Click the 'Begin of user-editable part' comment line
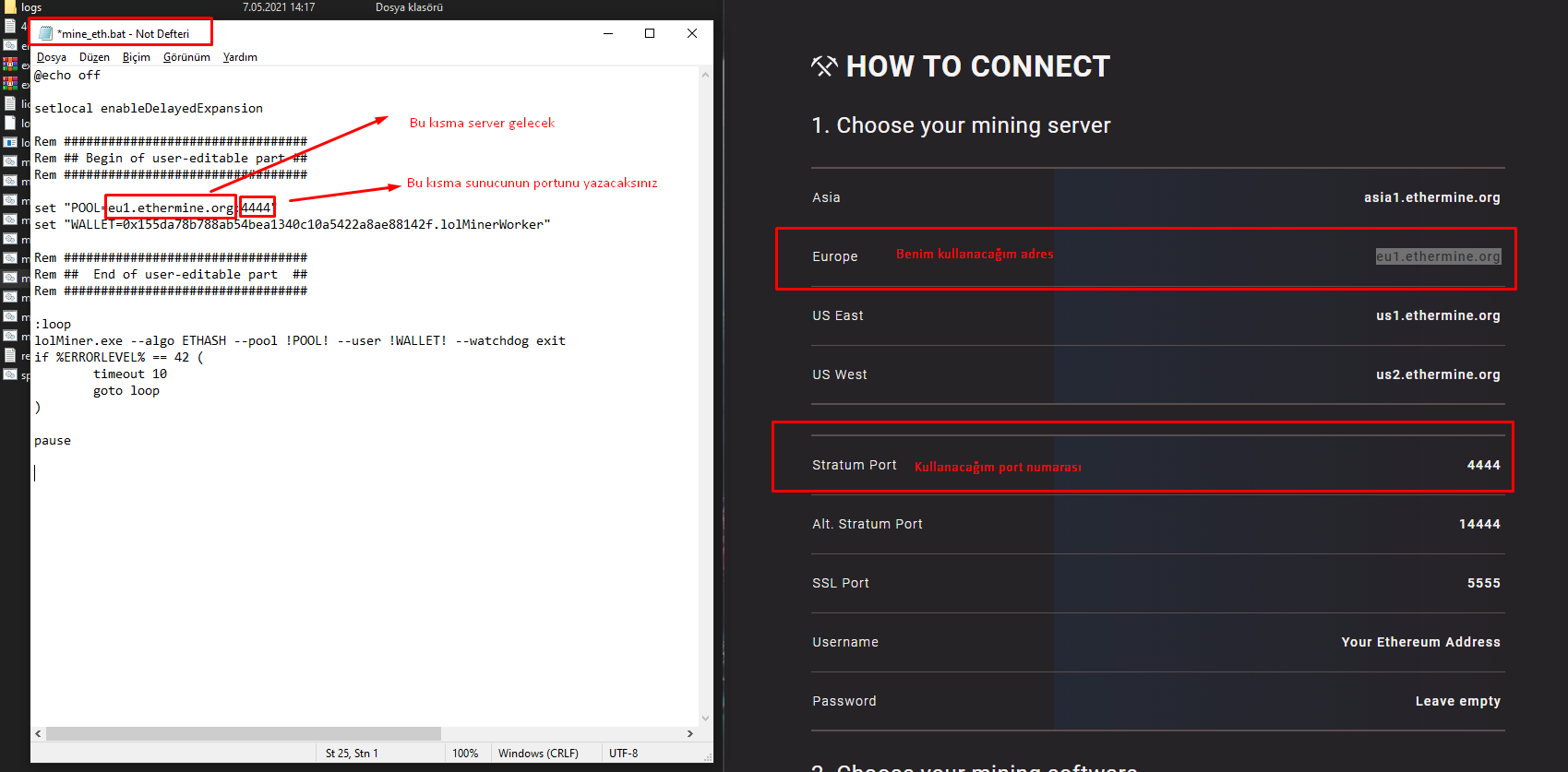The width and height of the screenshot is (1568, 772). point(171,159)
